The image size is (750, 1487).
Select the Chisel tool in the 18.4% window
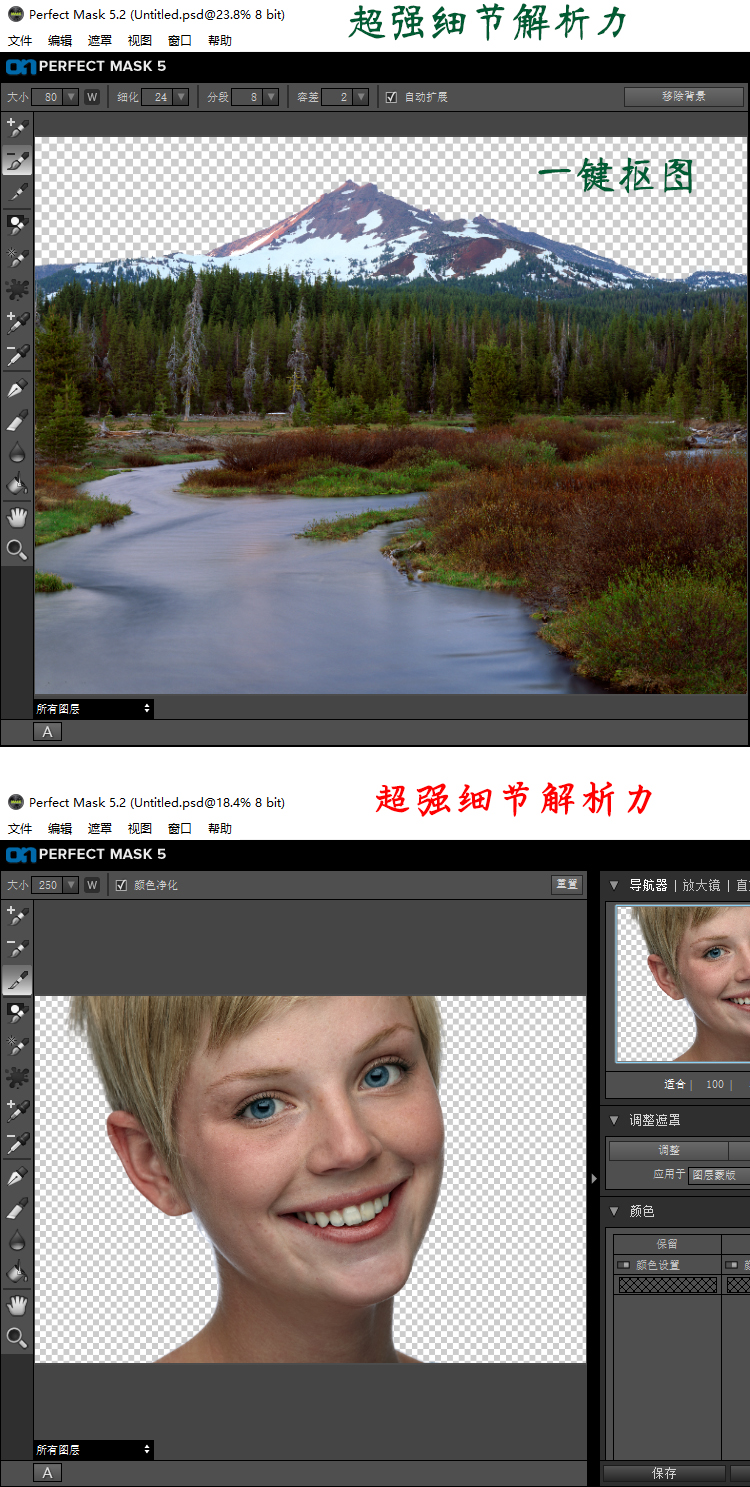tap(17, 1207)
